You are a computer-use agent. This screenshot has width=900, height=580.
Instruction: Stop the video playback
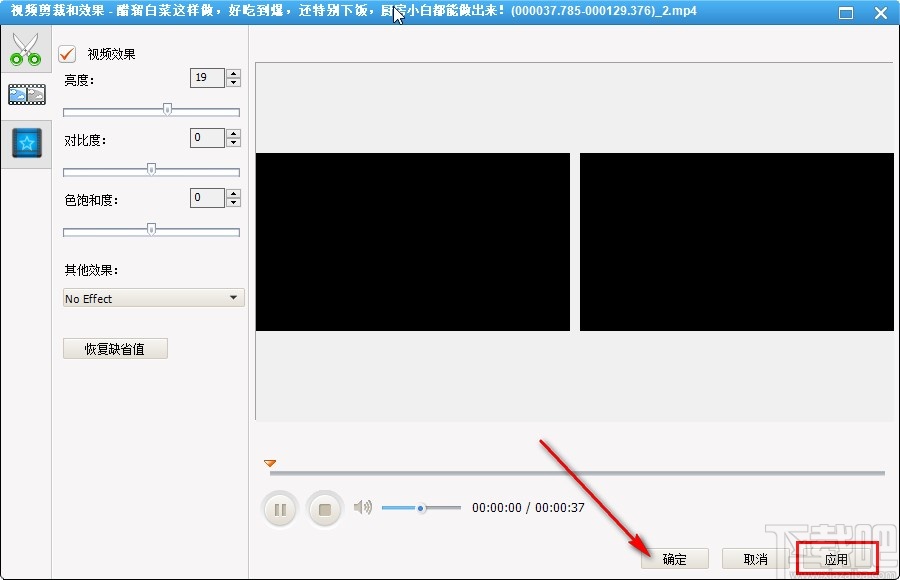[324, 508]
